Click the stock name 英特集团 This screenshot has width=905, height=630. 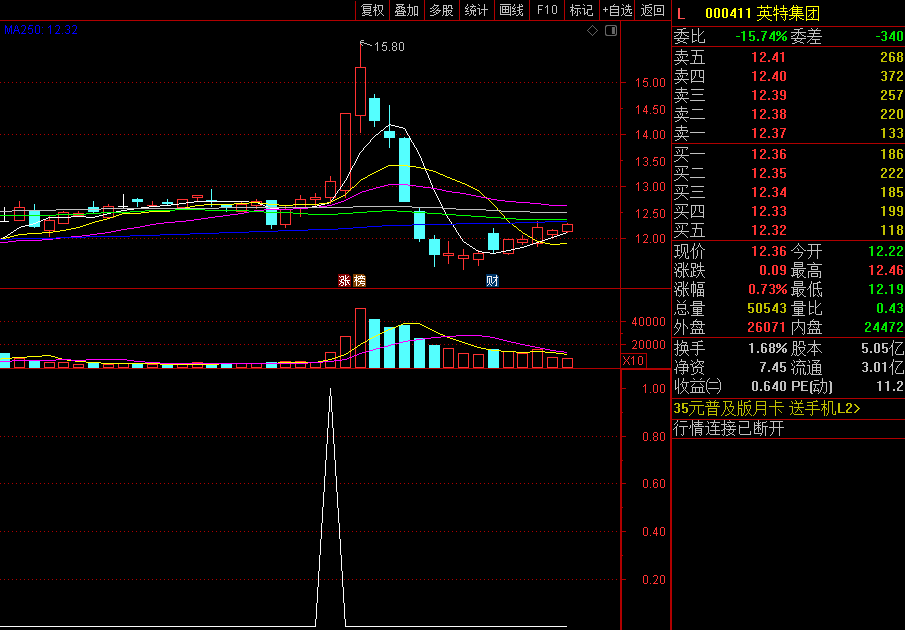[788, 13]
